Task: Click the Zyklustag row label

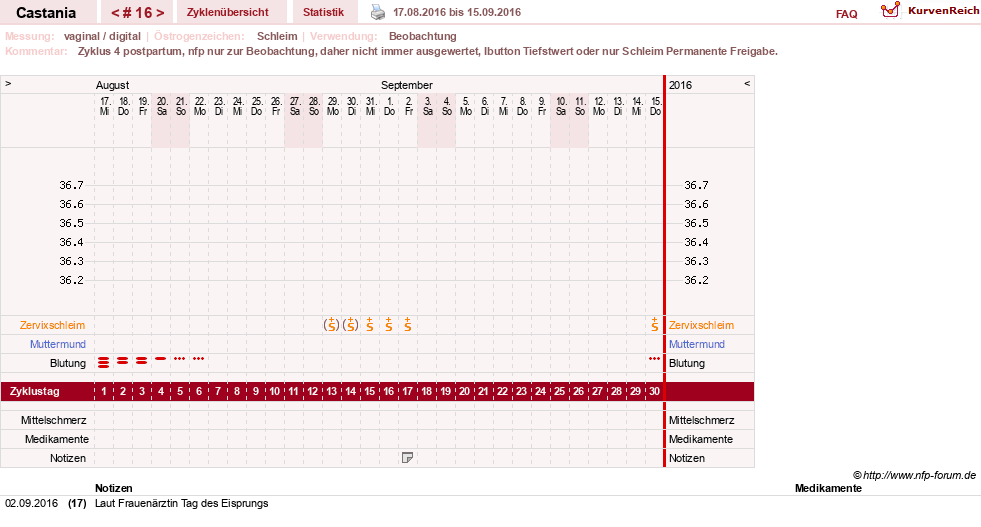Action: pos(34,391)
